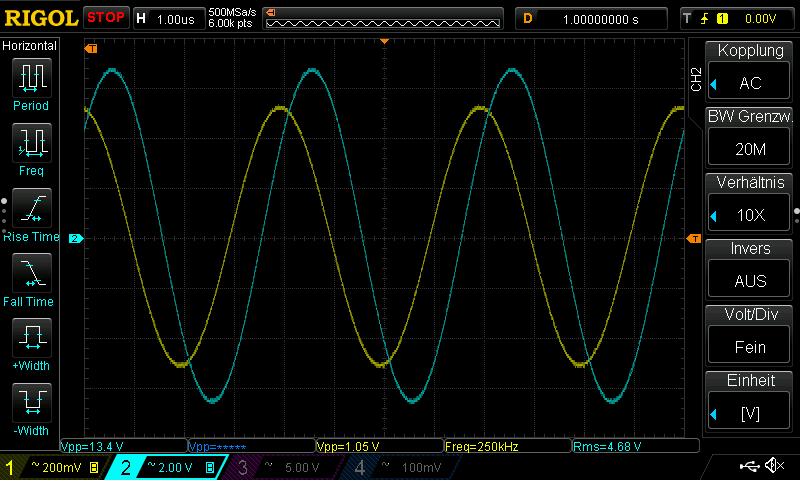Click the waveform memory overview bar

(383, 23)
